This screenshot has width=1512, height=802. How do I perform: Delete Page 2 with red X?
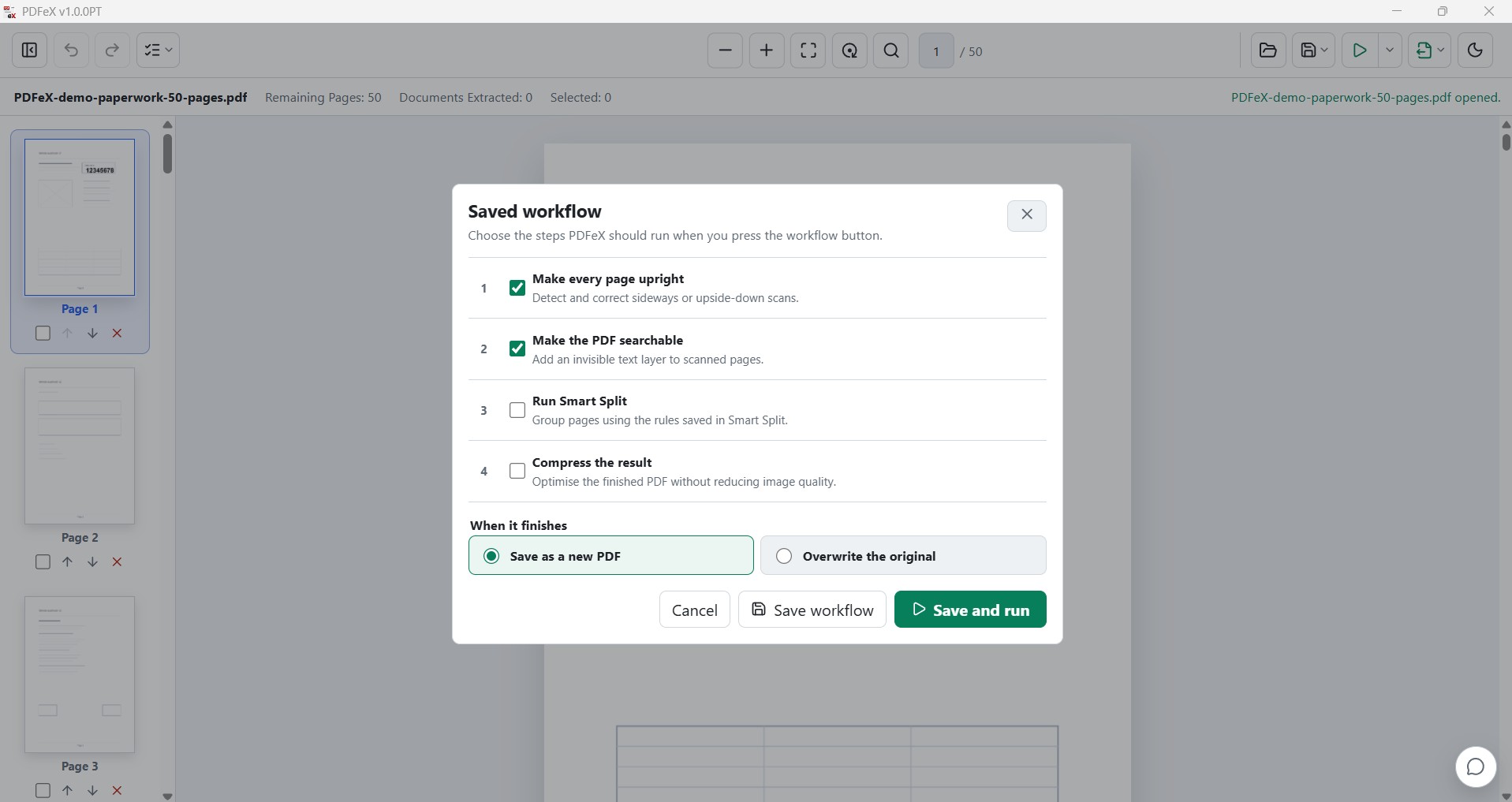(x=117, y=562)
